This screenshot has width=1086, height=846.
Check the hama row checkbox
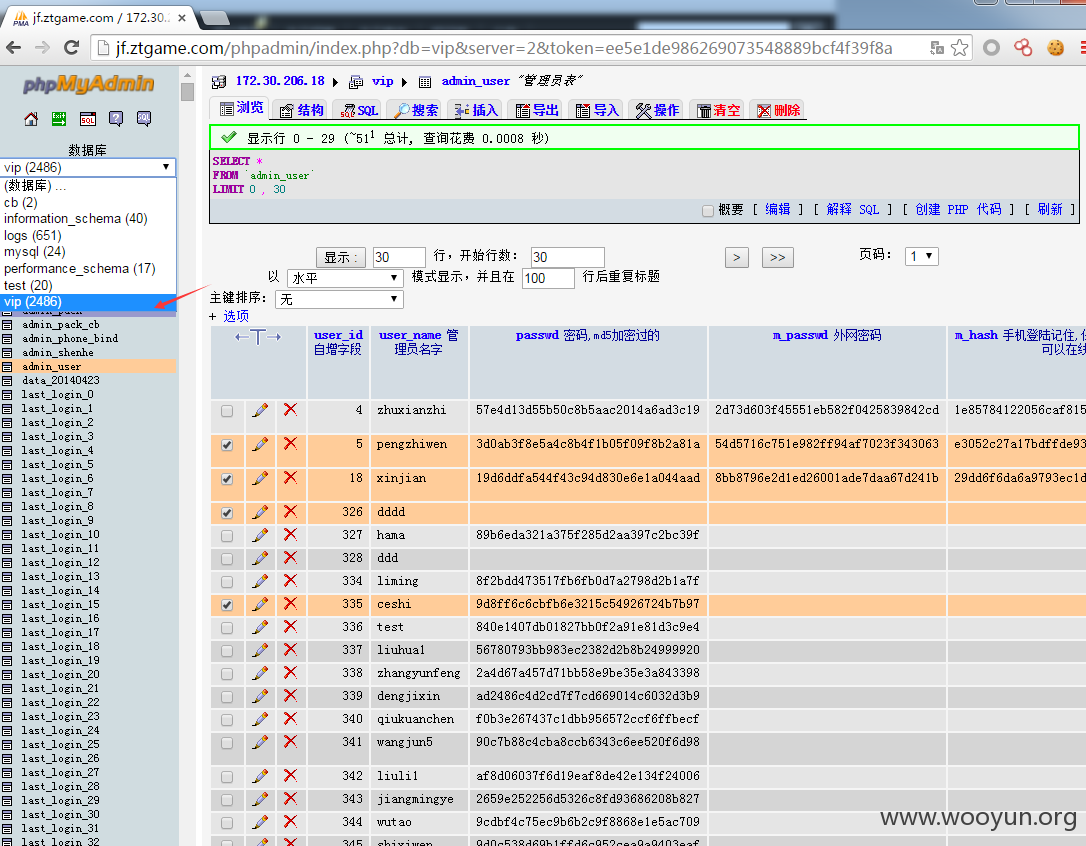226,536
